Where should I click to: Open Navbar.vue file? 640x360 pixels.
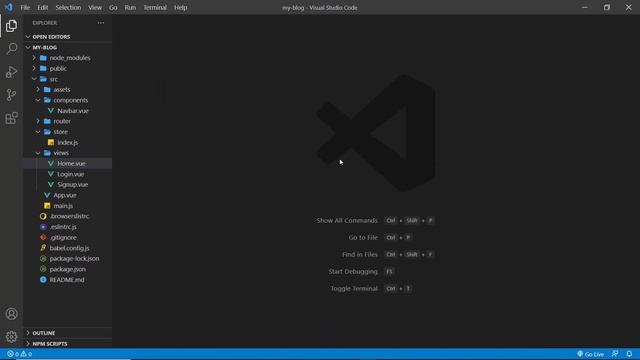67,111
